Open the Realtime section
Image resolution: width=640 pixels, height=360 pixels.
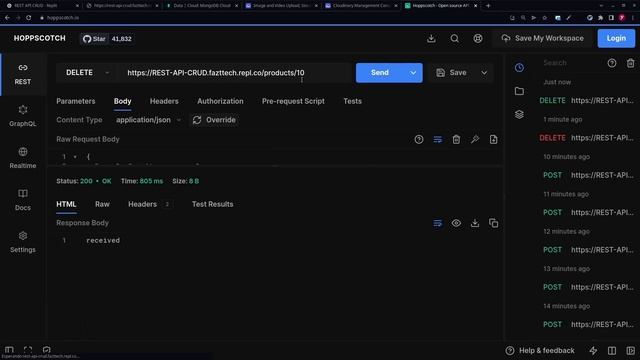tap(23, 158)
